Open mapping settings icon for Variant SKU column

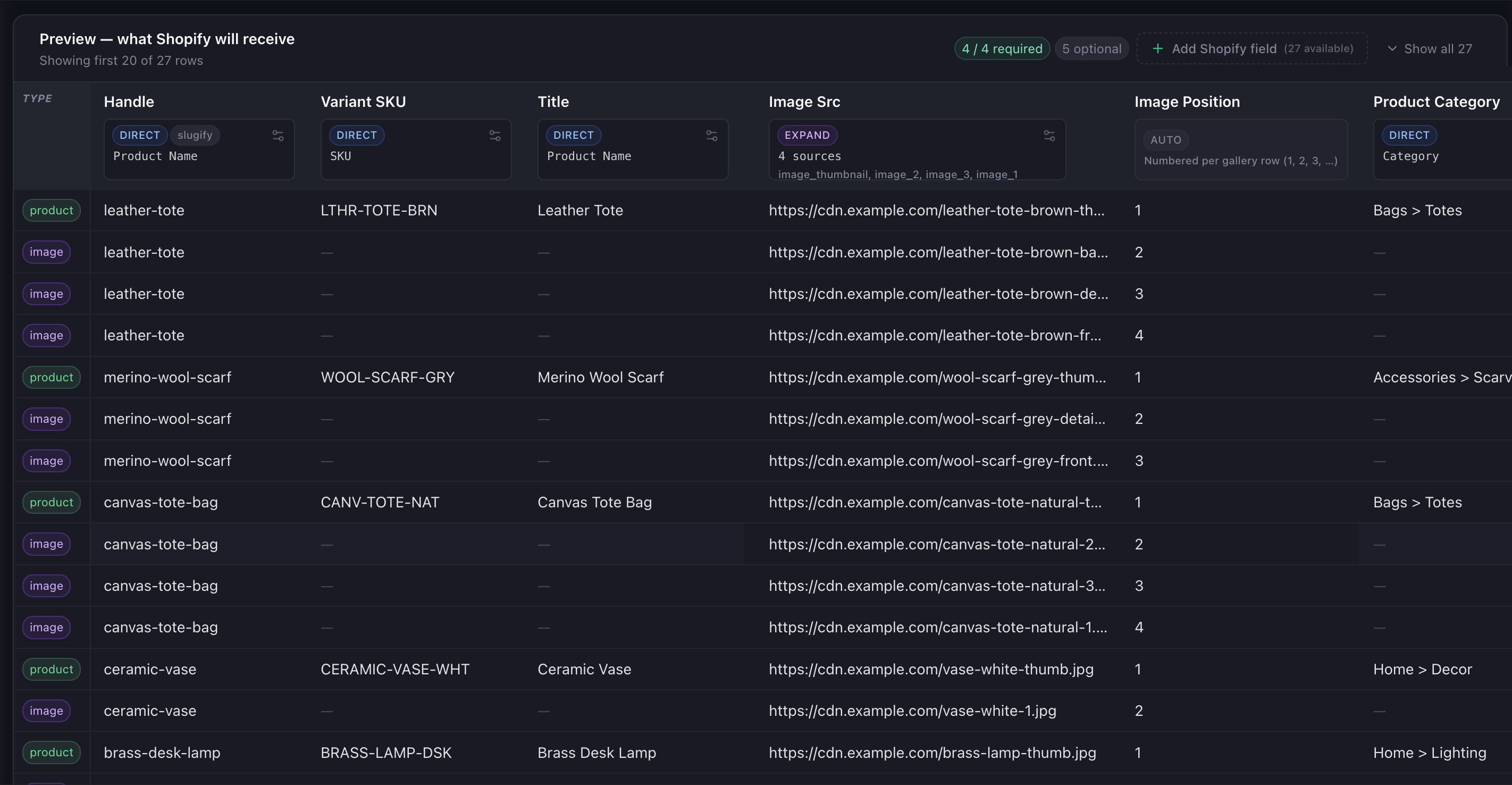coord(495,136)
